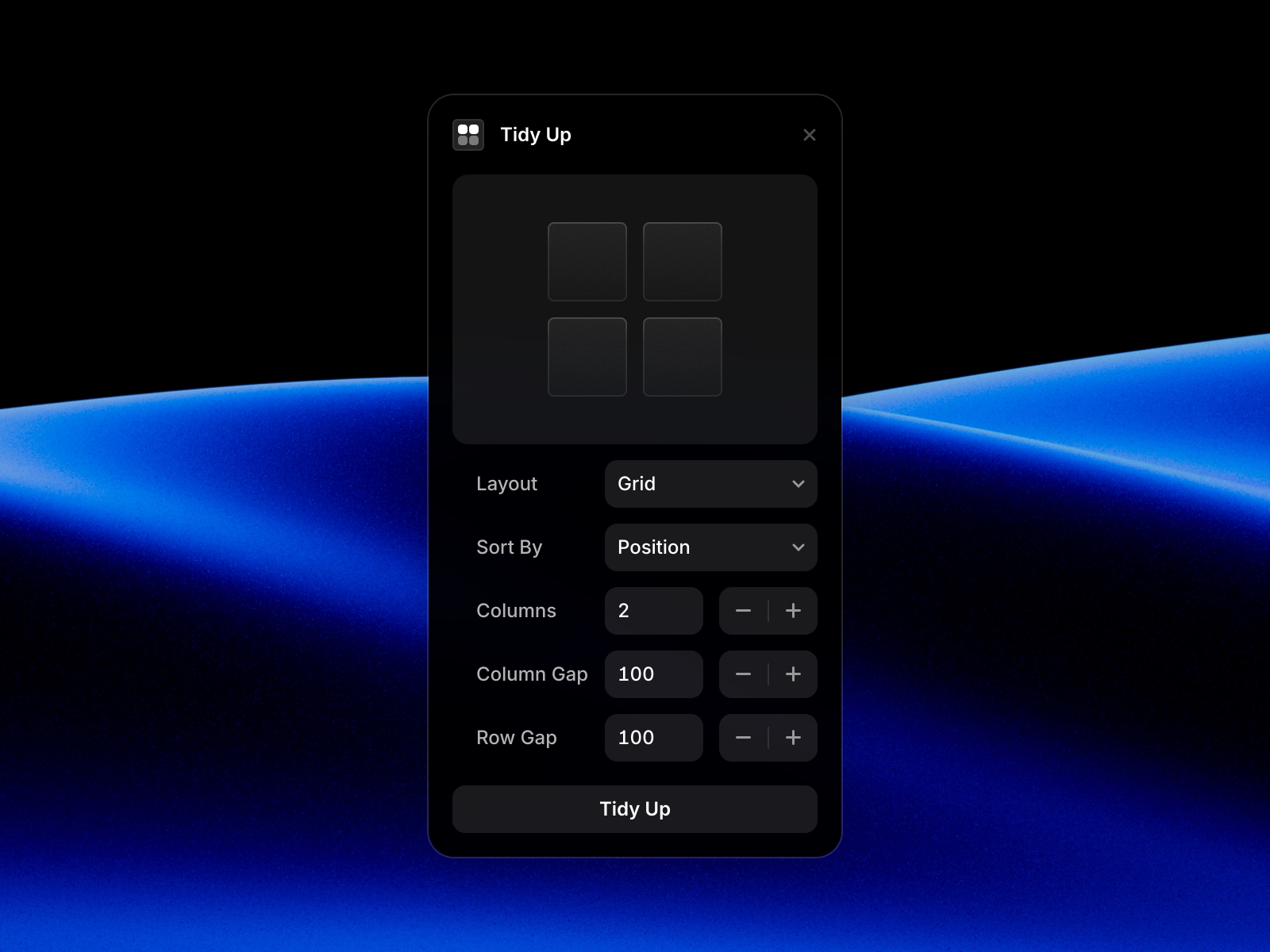Image resolution: width=1270 pixels, height=952 pixels.
Task: Click the minus icon next to Row Gap
Action: point(743,738)
